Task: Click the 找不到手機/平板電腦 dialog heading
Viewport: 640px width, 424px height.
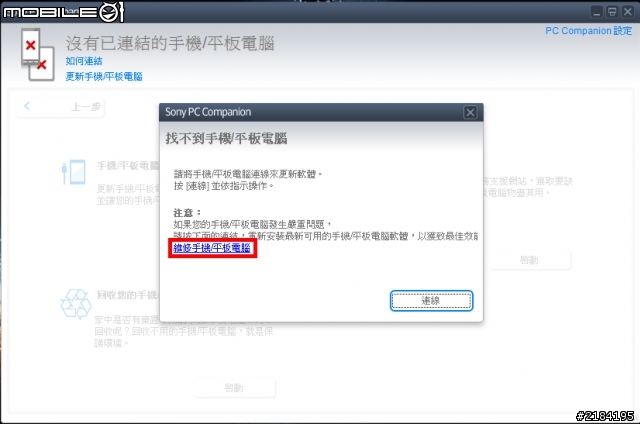Action: coord(227,139)
